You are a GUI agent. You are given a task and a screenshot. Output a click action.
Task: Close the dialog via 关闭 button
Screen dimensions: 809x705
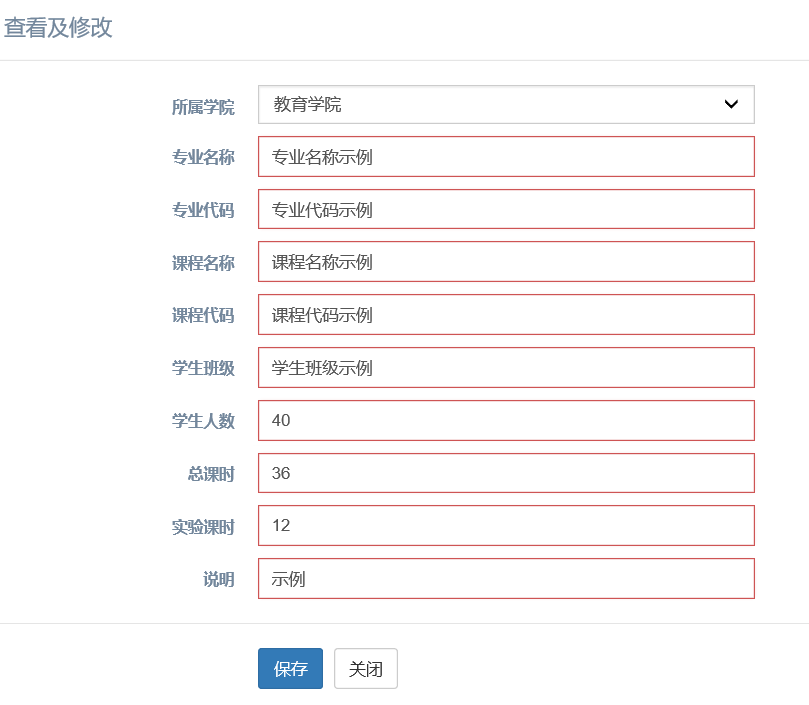tap(366, 668)
